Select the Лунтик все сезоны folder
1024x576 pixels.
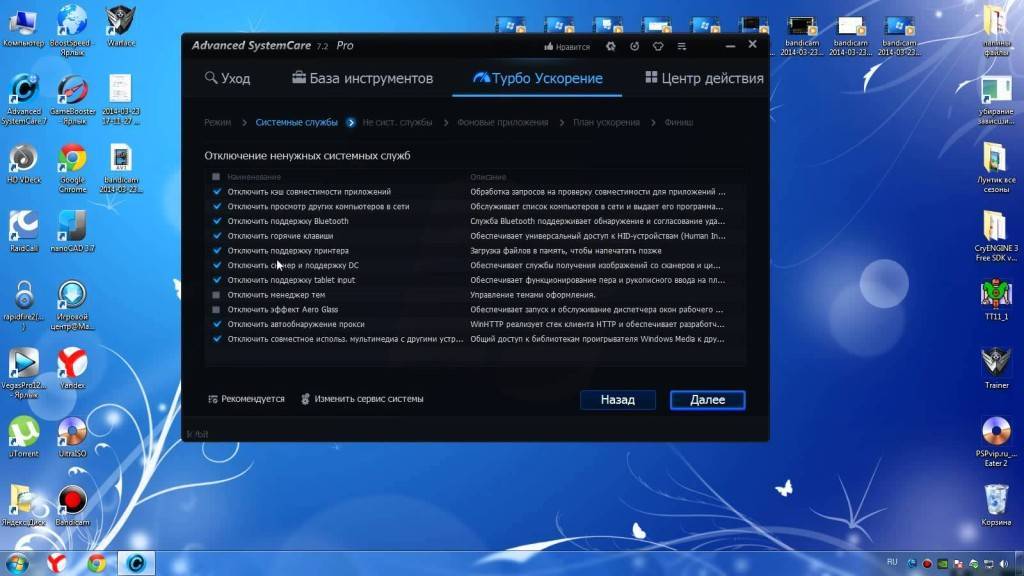click(x=996, y=167)
